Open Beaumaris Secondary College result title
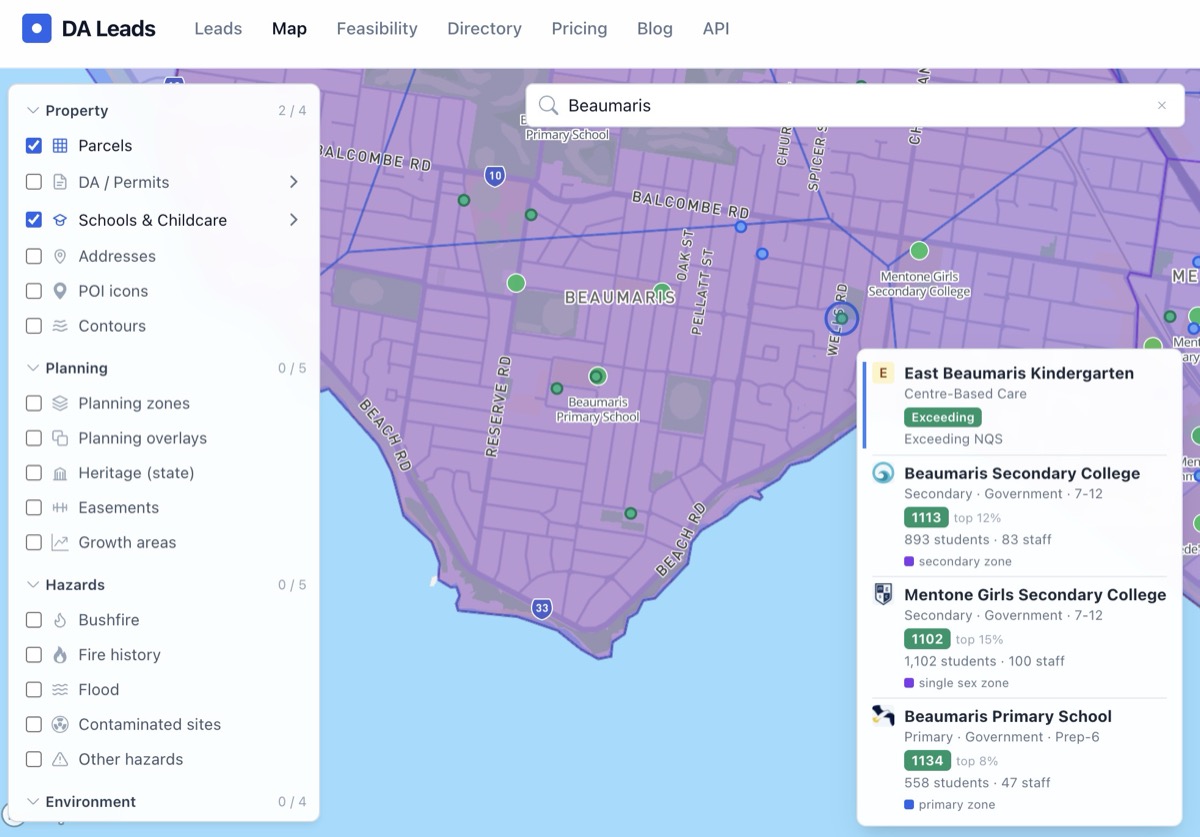Viewport: 1200px width, 837px height. (1022, 473)
